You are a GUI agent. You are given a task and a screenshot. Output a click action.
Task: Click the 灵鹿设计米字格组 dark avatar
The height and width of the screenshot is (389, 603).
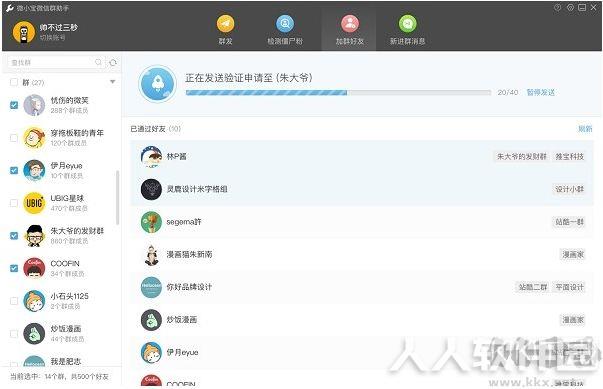click(x=151, y=189)
